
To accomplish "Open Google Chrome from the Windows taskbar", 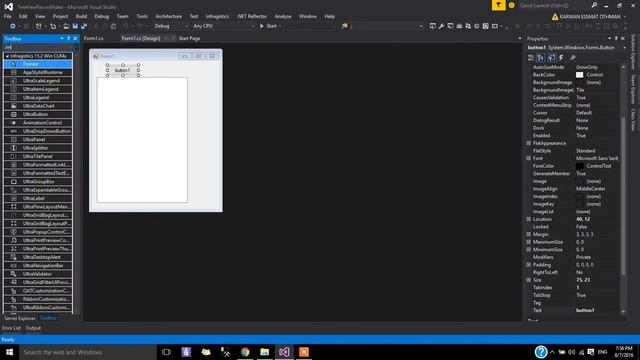I will tap(245, 352).
